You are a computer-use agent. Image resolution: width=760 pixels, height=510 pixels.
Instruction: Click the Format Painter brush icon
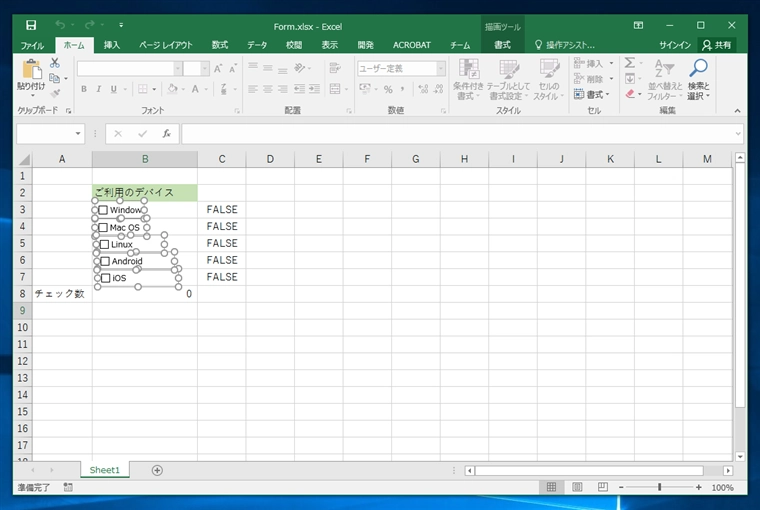point(55,93)
